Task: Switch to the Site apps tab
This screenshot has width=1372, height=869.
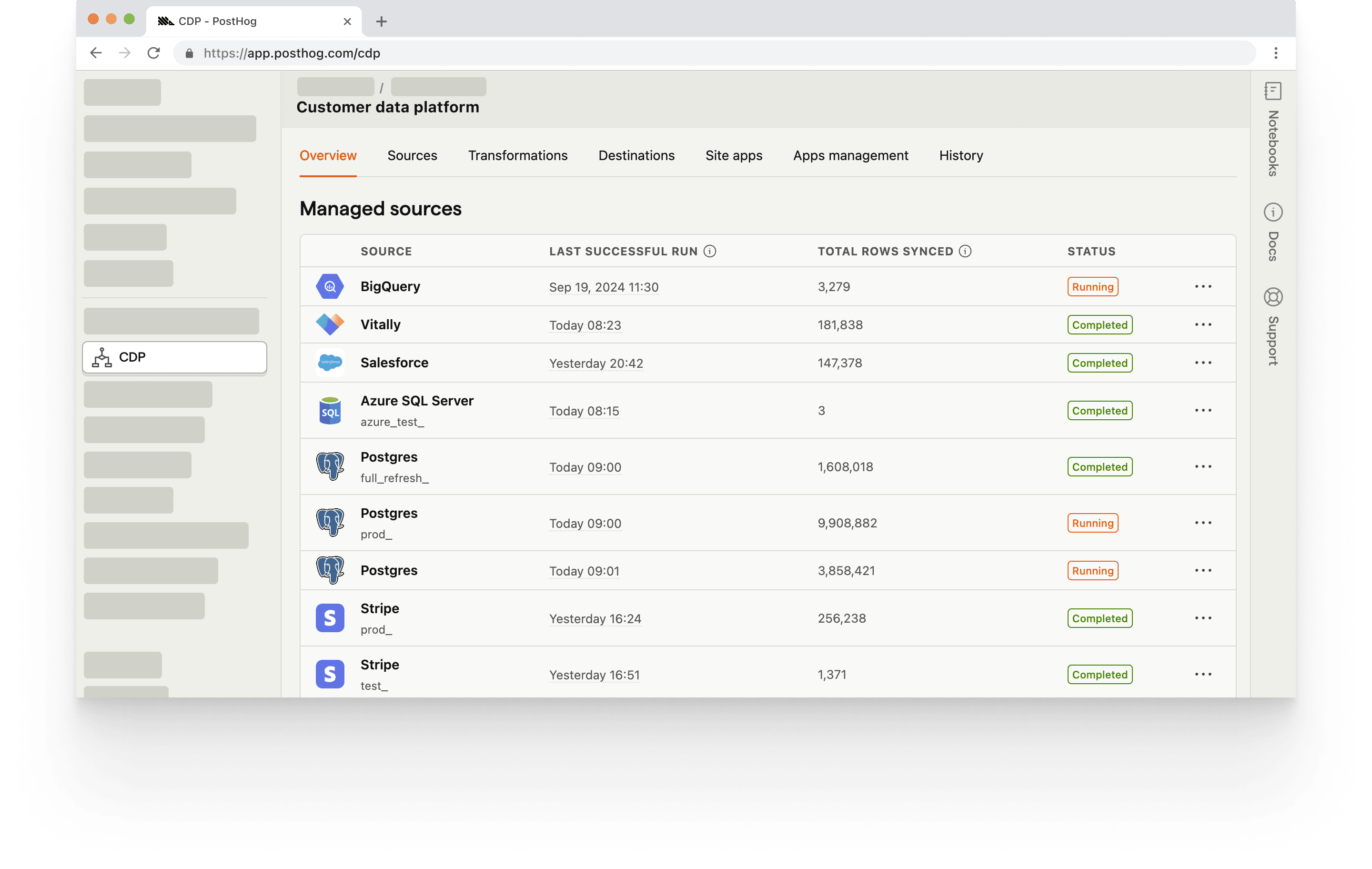Action: tap(733, 156)
